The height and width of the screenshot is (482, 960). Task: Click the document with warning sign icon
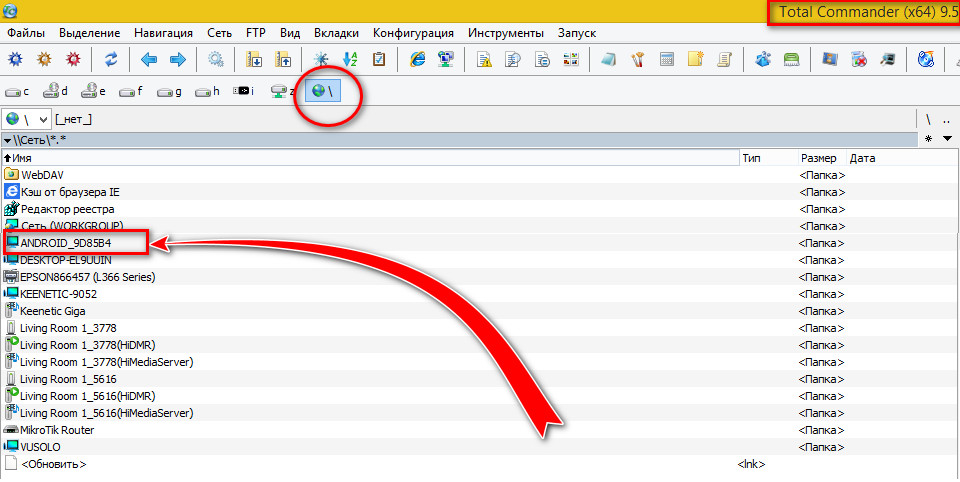tap(484, 59)
